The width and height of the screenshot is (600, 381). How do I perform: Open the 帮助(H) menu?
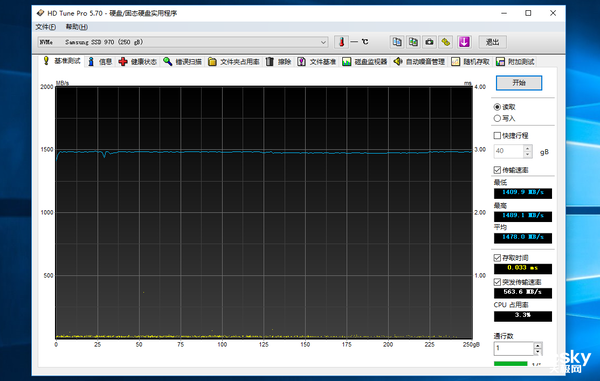click(77, 27)
